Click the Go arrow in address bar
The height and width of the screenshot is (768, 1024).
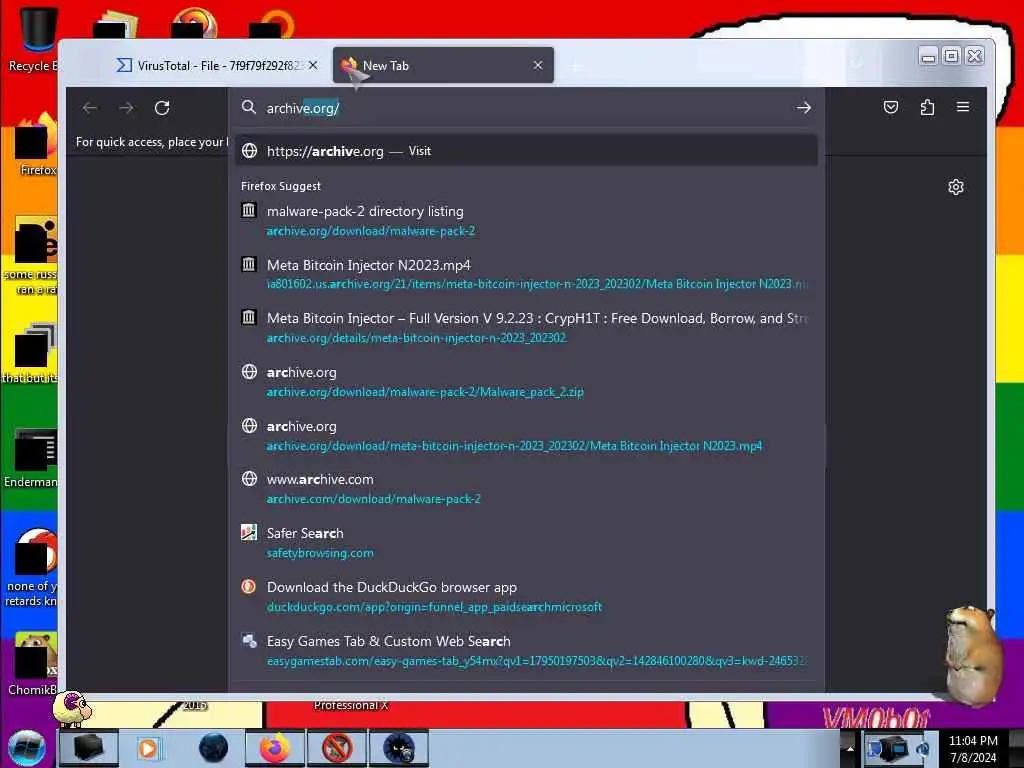(804, 108)
